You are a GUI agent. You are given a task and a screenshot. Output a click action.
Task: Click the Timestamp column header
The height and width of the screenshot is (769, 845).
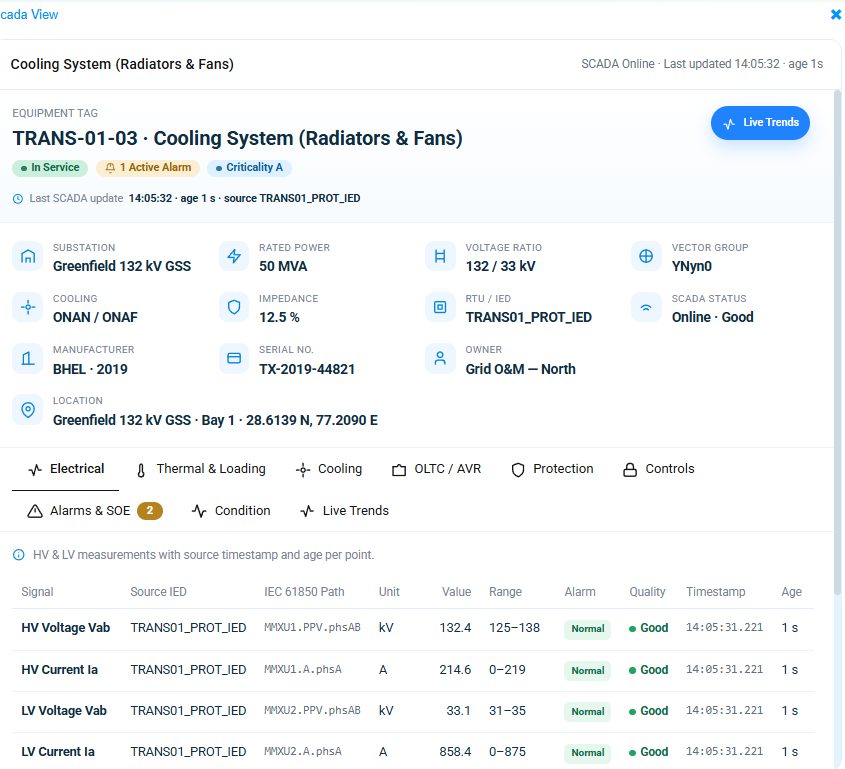(716, 592)
